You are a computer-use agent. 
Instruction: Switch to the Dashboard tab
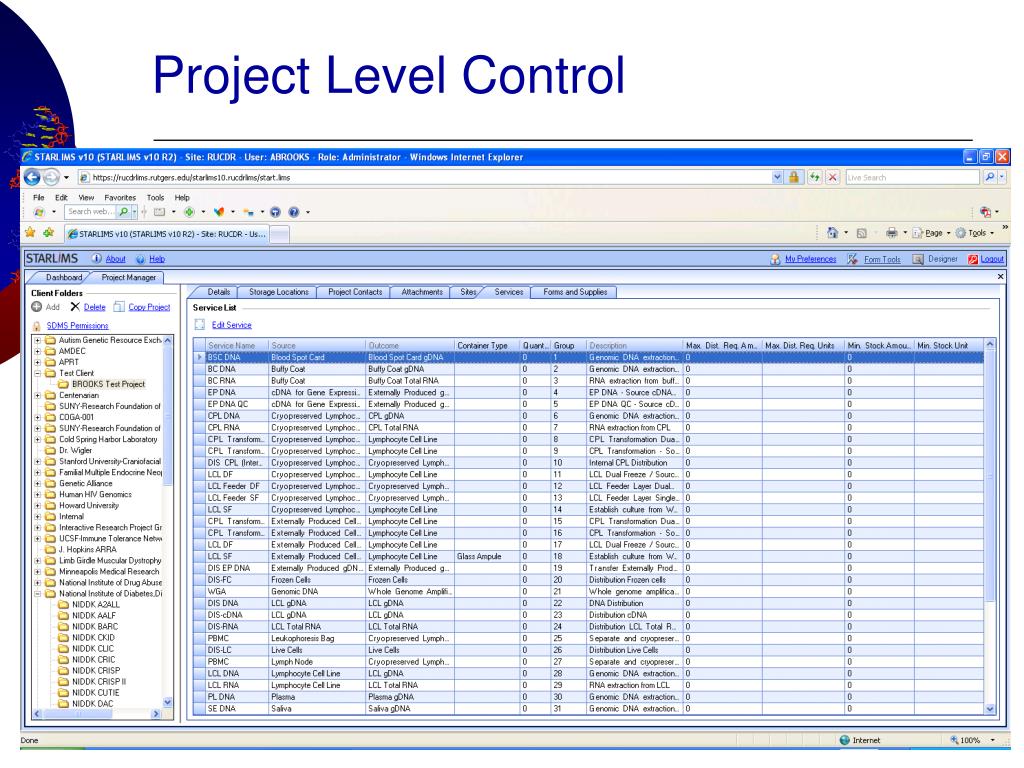pos(63,278)
